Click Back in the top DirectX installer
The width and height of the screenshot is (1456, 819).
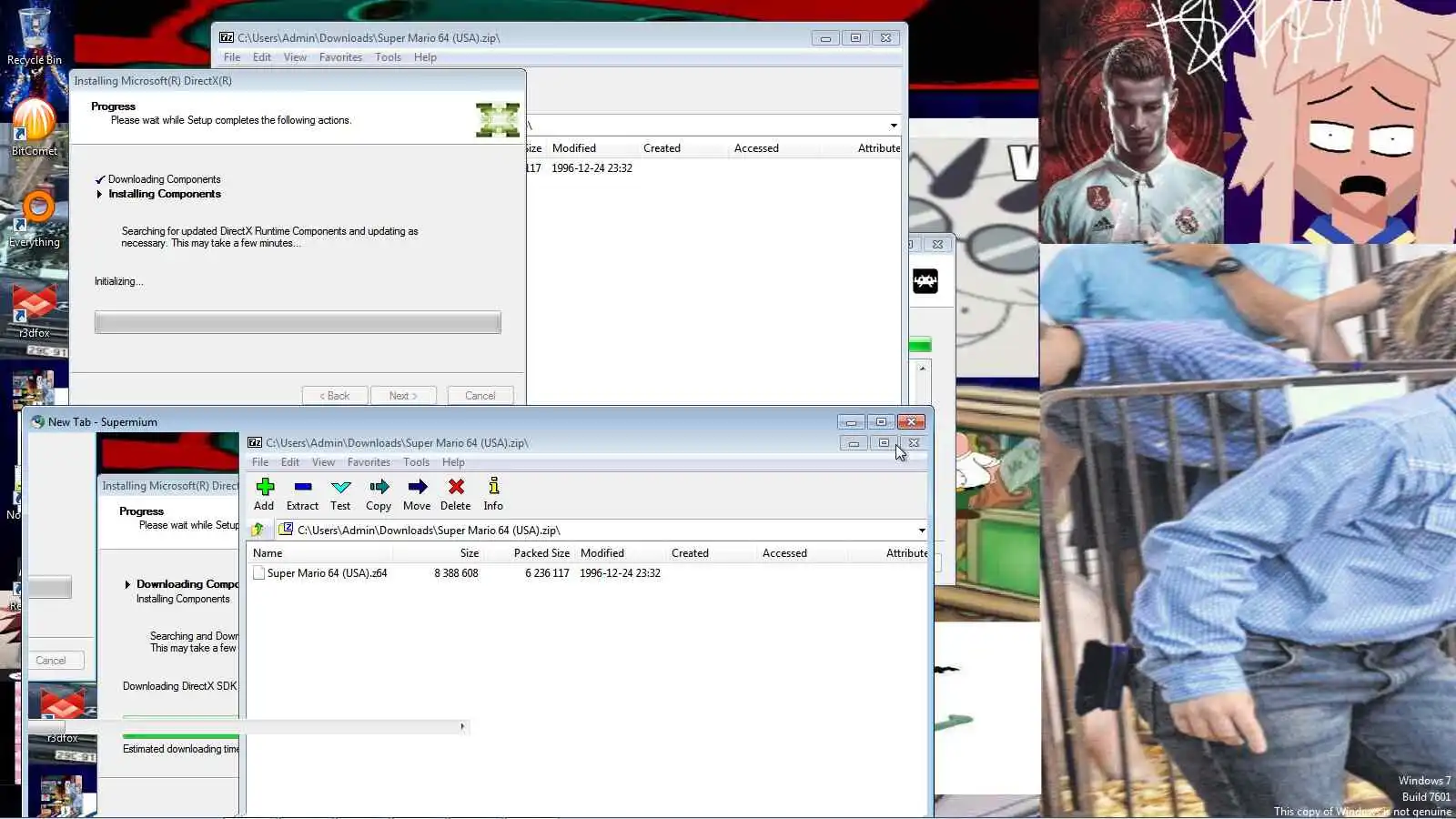point(335,396)
